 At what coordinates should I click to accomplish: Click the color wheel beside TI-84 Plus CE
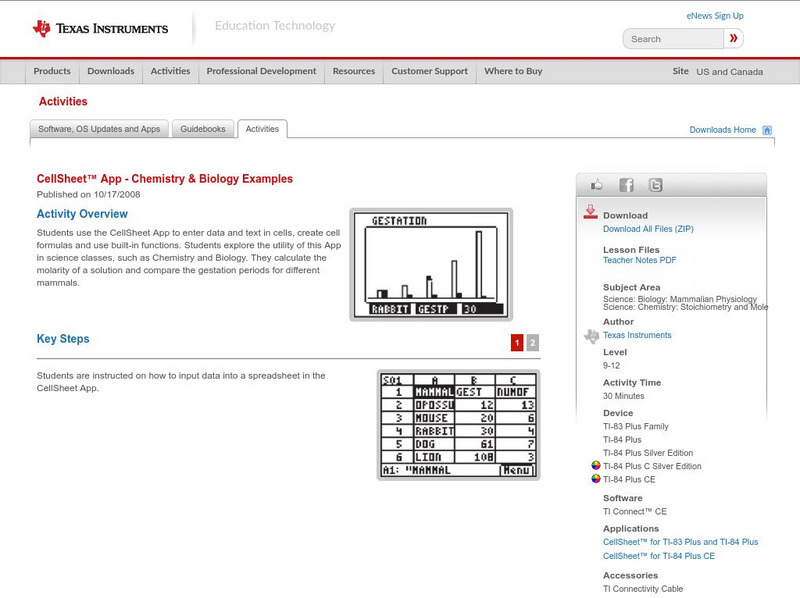pyautogui.click(x=594, y=480)
